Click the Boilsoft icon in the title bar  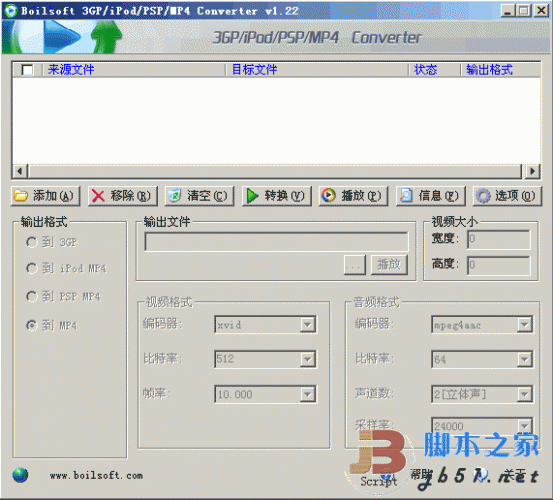(x=11, y=11)
